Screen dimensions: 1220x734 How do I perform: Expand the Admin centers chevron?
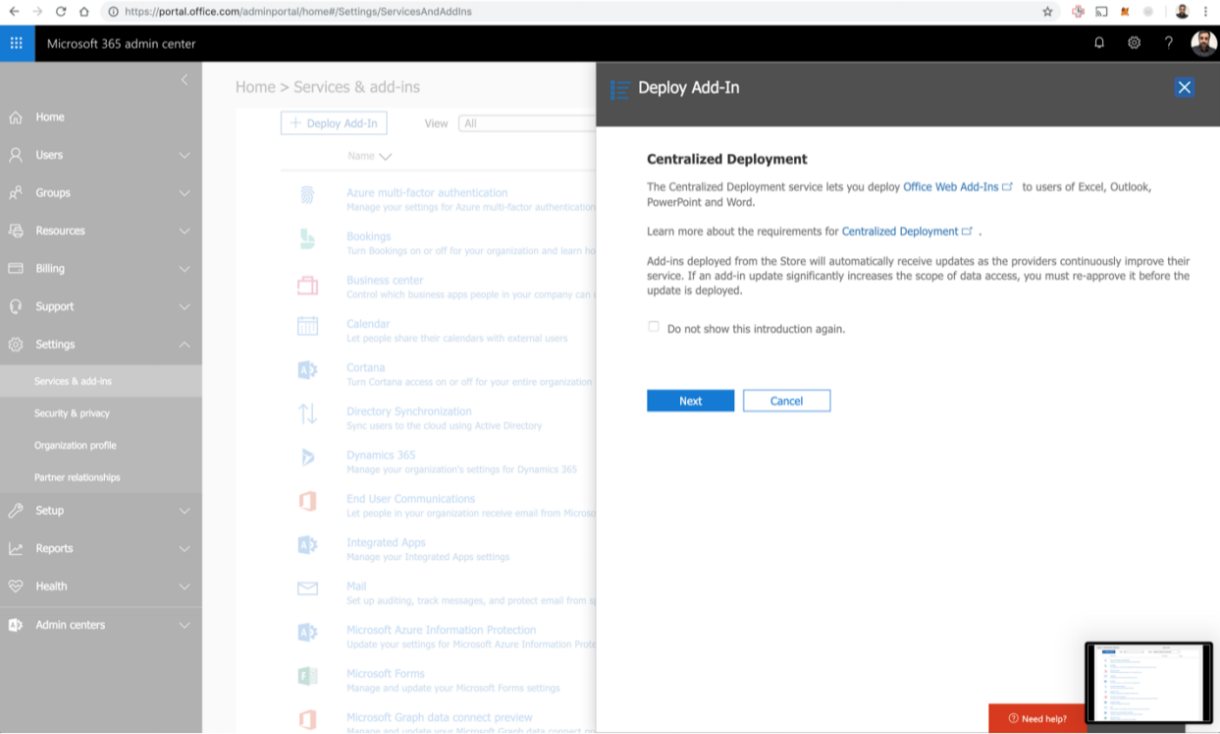point(184,625)
